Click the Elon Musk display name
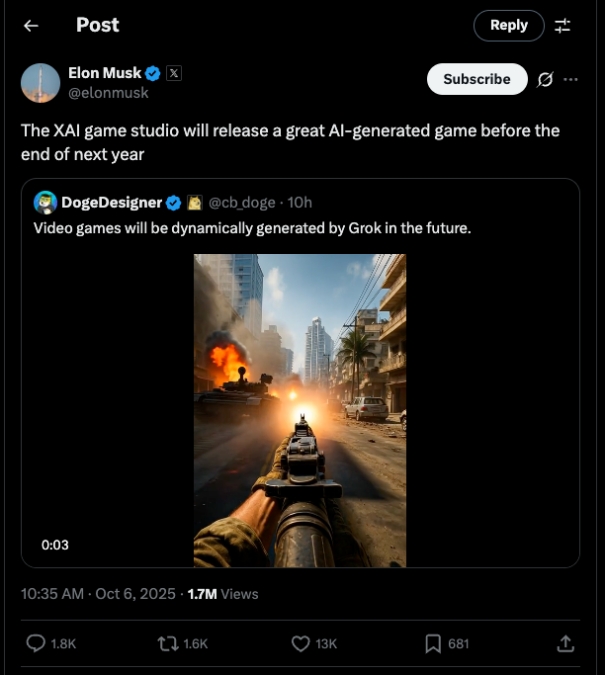 pos(105,73)
